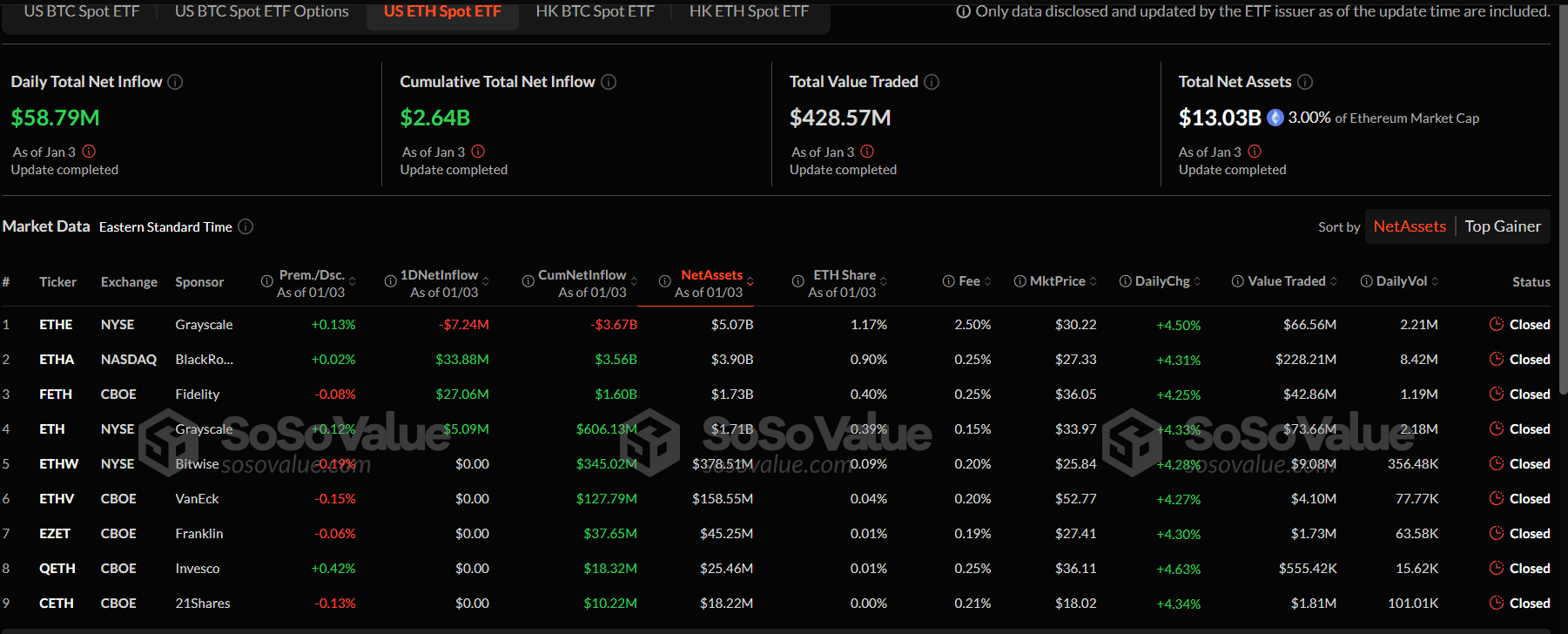
Task: Sort by Fee using its sort arrows
Action: pos(988,281)
